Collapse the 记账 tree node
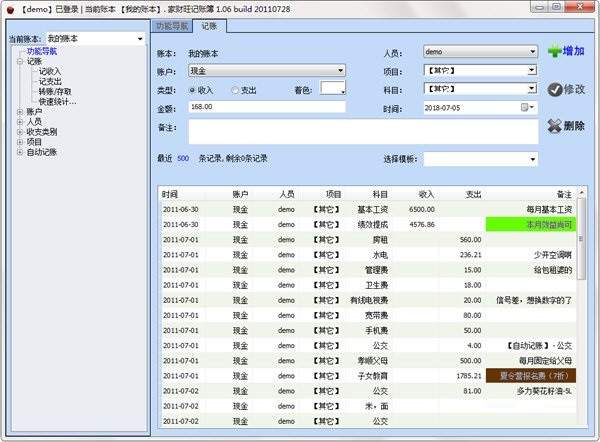The width and height of the screenshot is (600, 442). click(x=18, y=61)
